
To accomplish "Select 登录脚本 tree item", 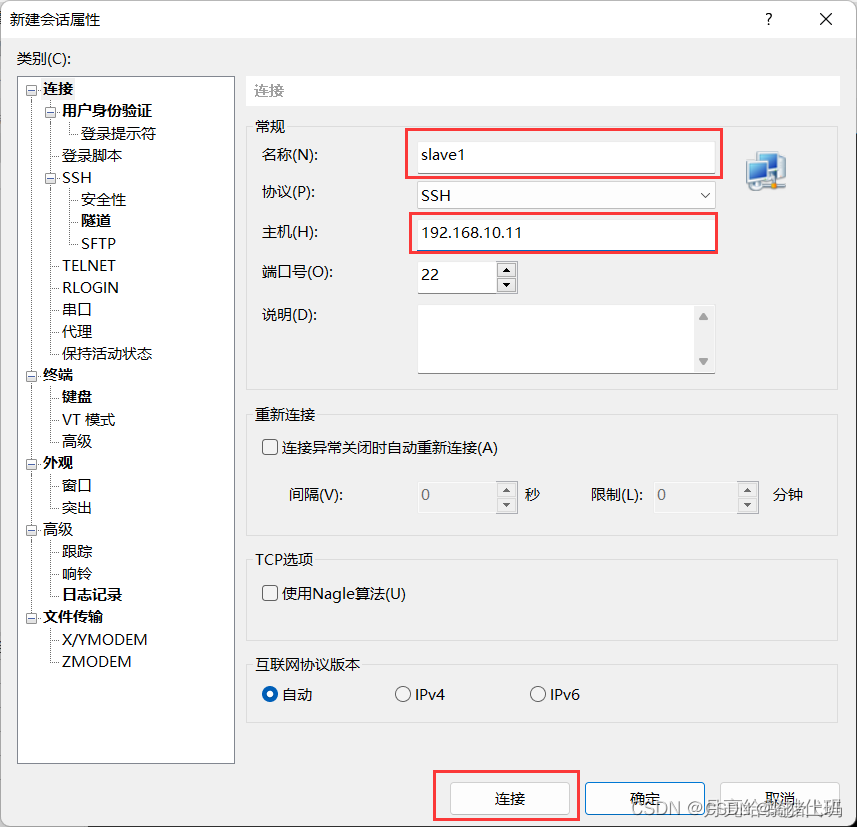I will point(92,156).
